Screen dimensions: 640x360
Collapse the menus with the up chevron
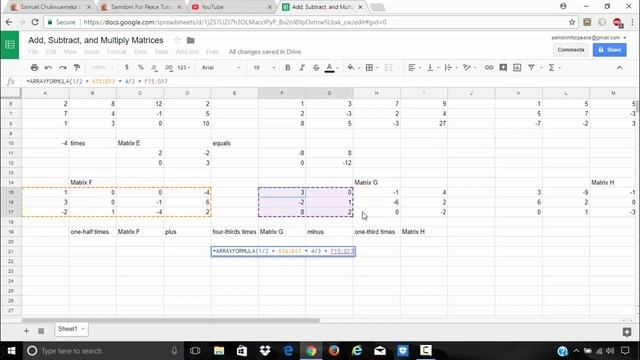point(620,67)
